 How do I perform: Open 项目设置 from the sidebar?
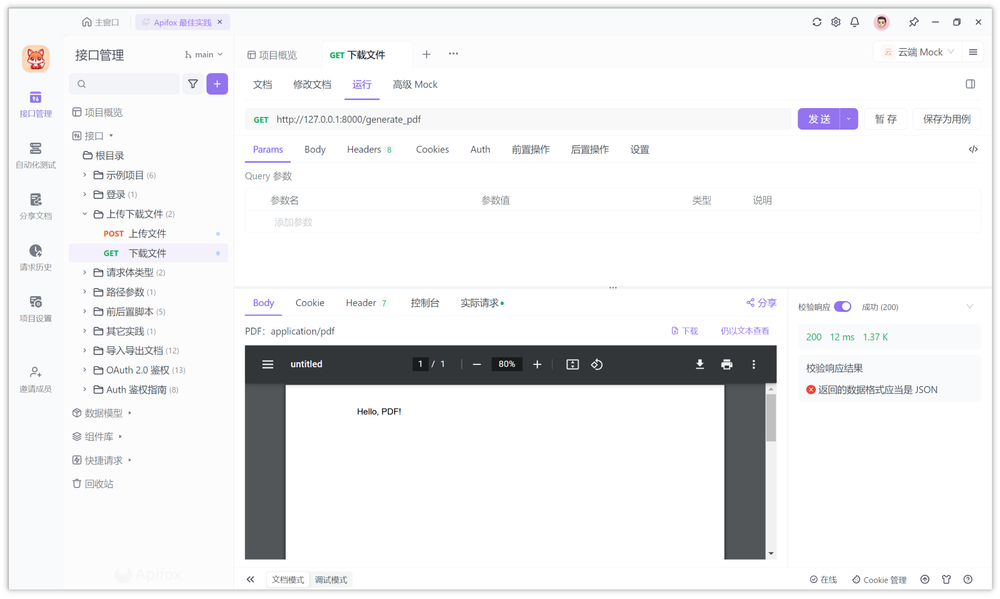[x=36, y=306]
